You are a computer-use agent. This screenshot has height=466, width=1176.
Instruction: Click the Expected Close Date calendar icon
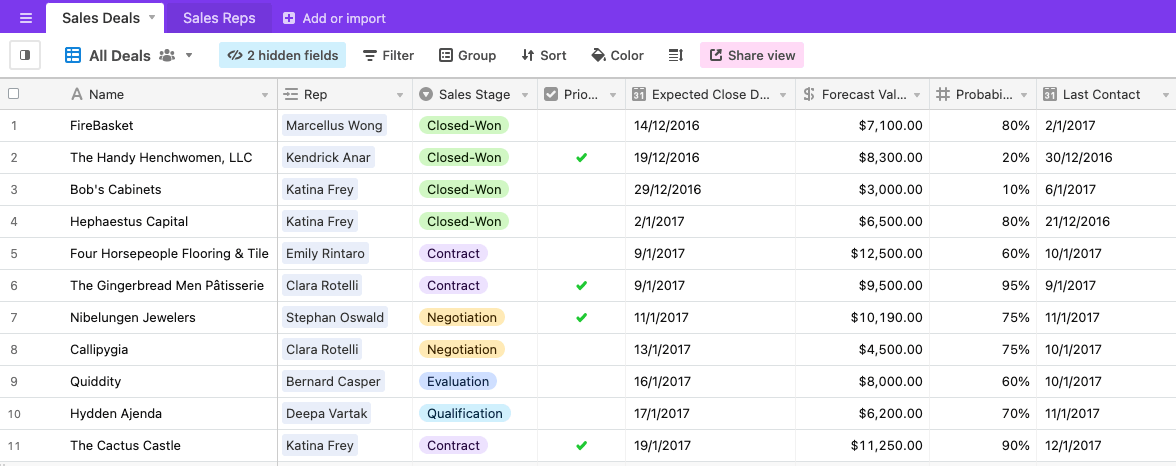(639, 95)
